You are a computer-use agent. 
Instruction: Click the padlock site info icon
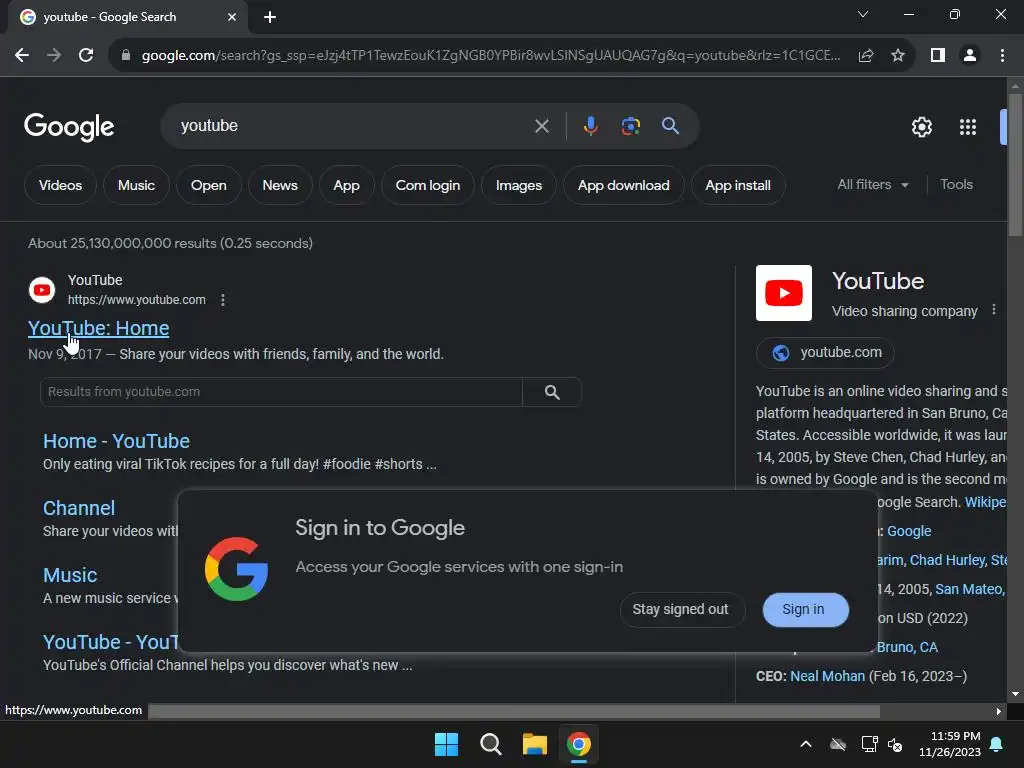click(126, 56)
